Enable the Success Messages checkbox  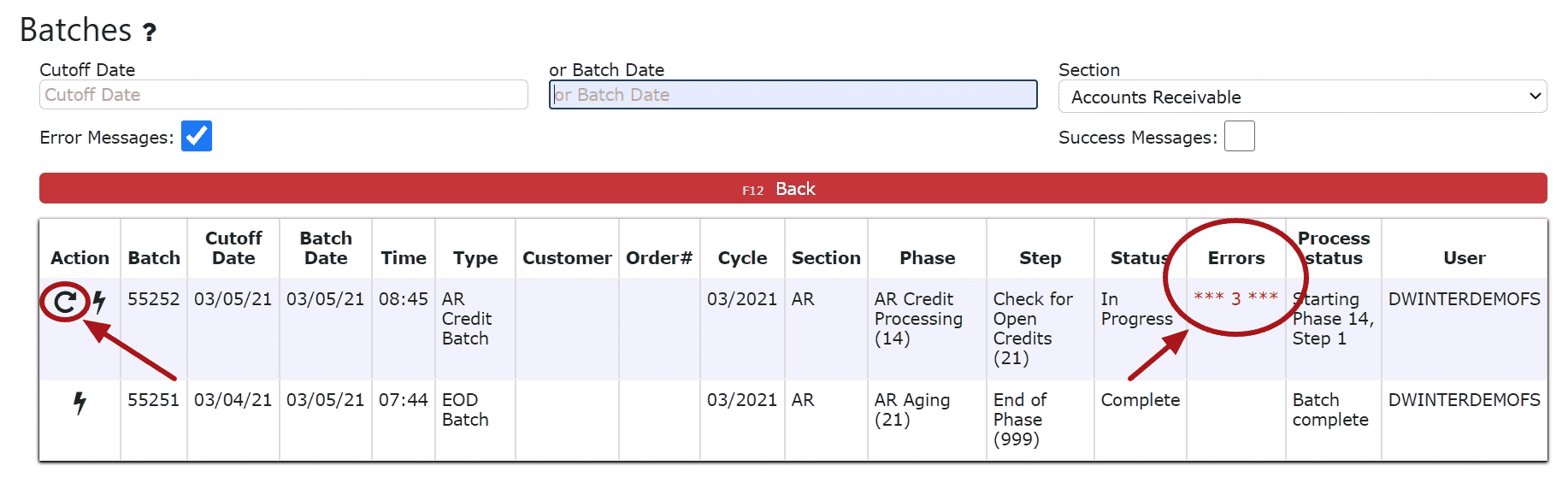coord(1239,137)
